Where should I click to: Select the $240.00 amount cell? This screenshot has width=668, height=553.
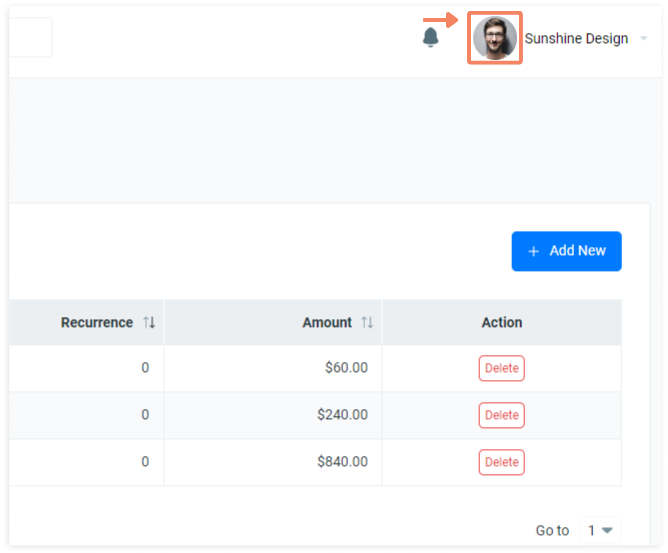(x=273, y=415)
